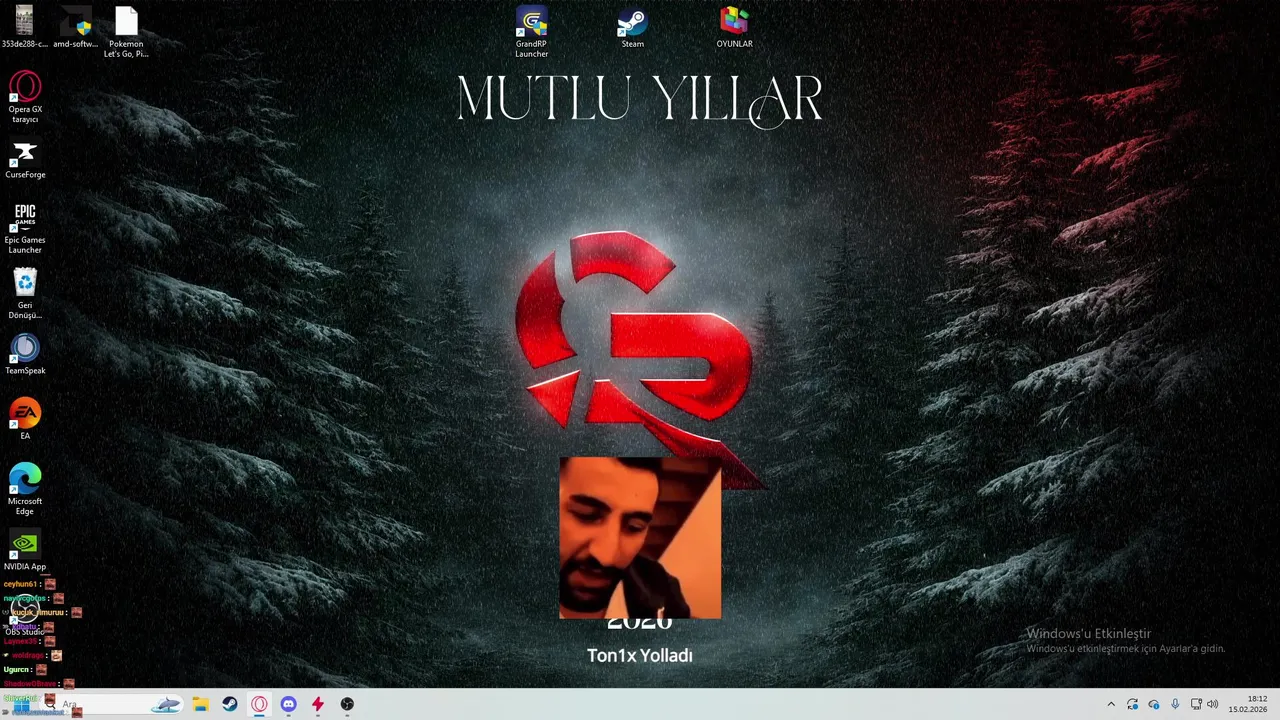The image size is (1280, 720).
Task: Click the red lightning bolt taskbar app
Action: coord(318,705)
